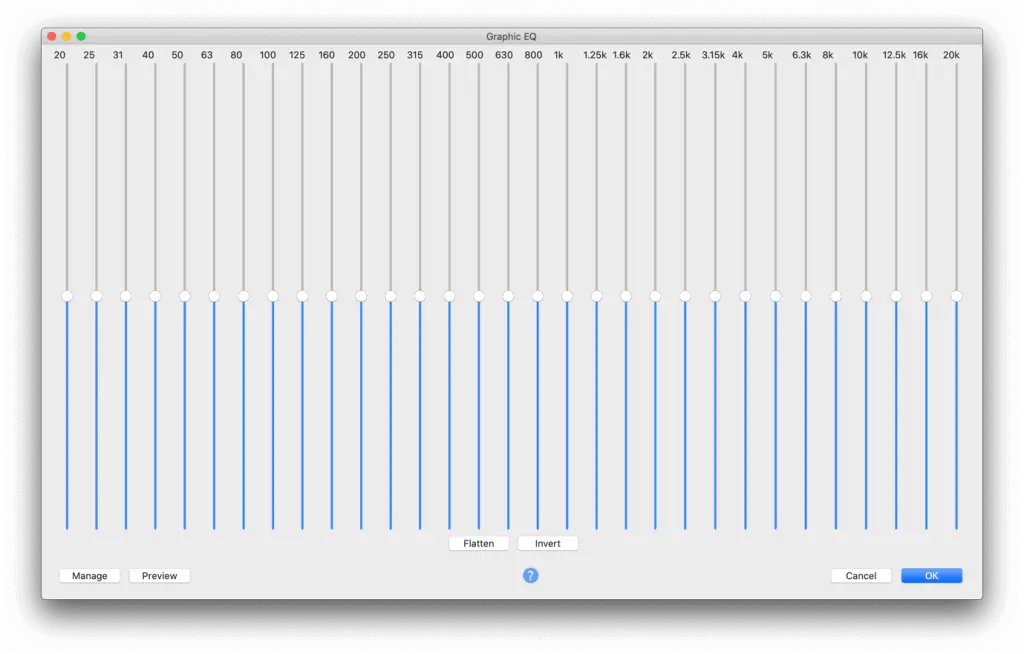Click the 315 Hz slider handle
This screenshot has width=1024, height=654.
click(420, 297)
